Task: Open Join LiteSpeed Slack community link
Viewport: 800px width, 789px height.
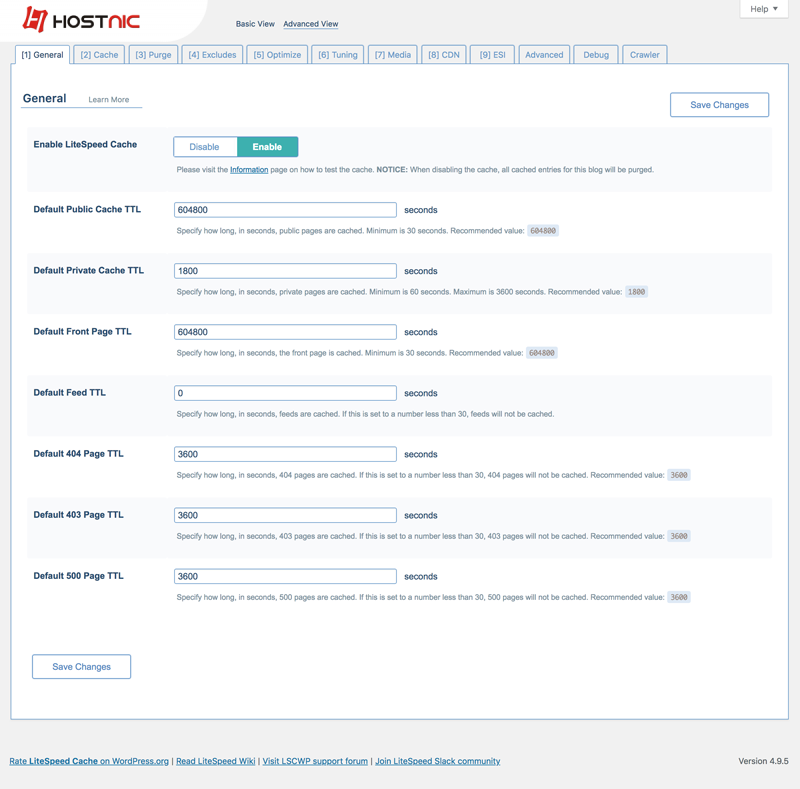Action: [438, 761]
